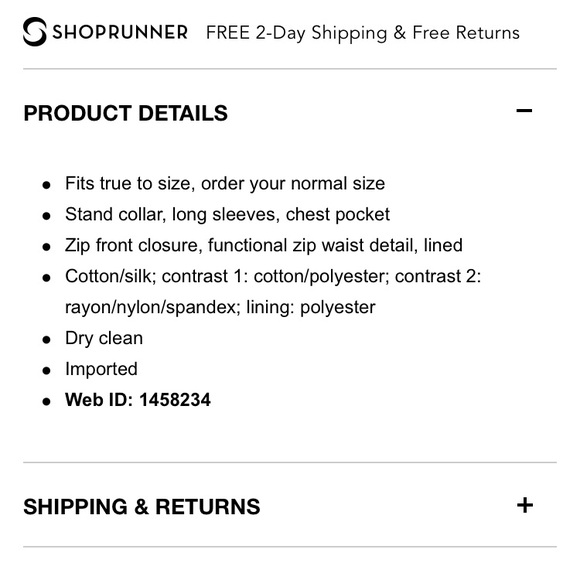Screen dimensions: 580x580
Task: Select the Web ID: 1458234 text
Action: [x=138, y=400]
